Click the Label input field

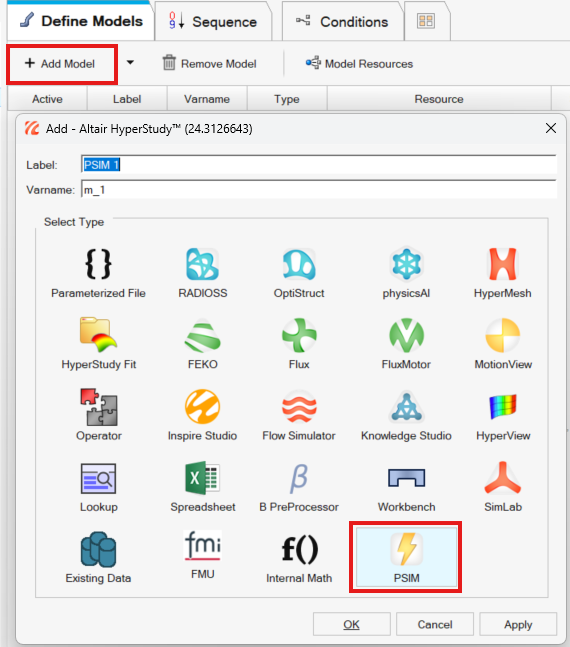pos(319,165)
